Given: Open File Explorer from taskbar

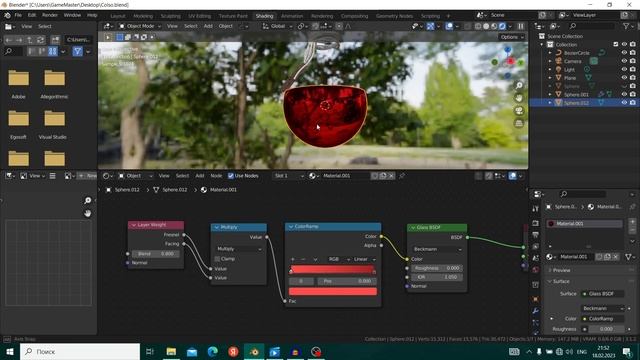Looking at the screenshot, I should (171, 351).
